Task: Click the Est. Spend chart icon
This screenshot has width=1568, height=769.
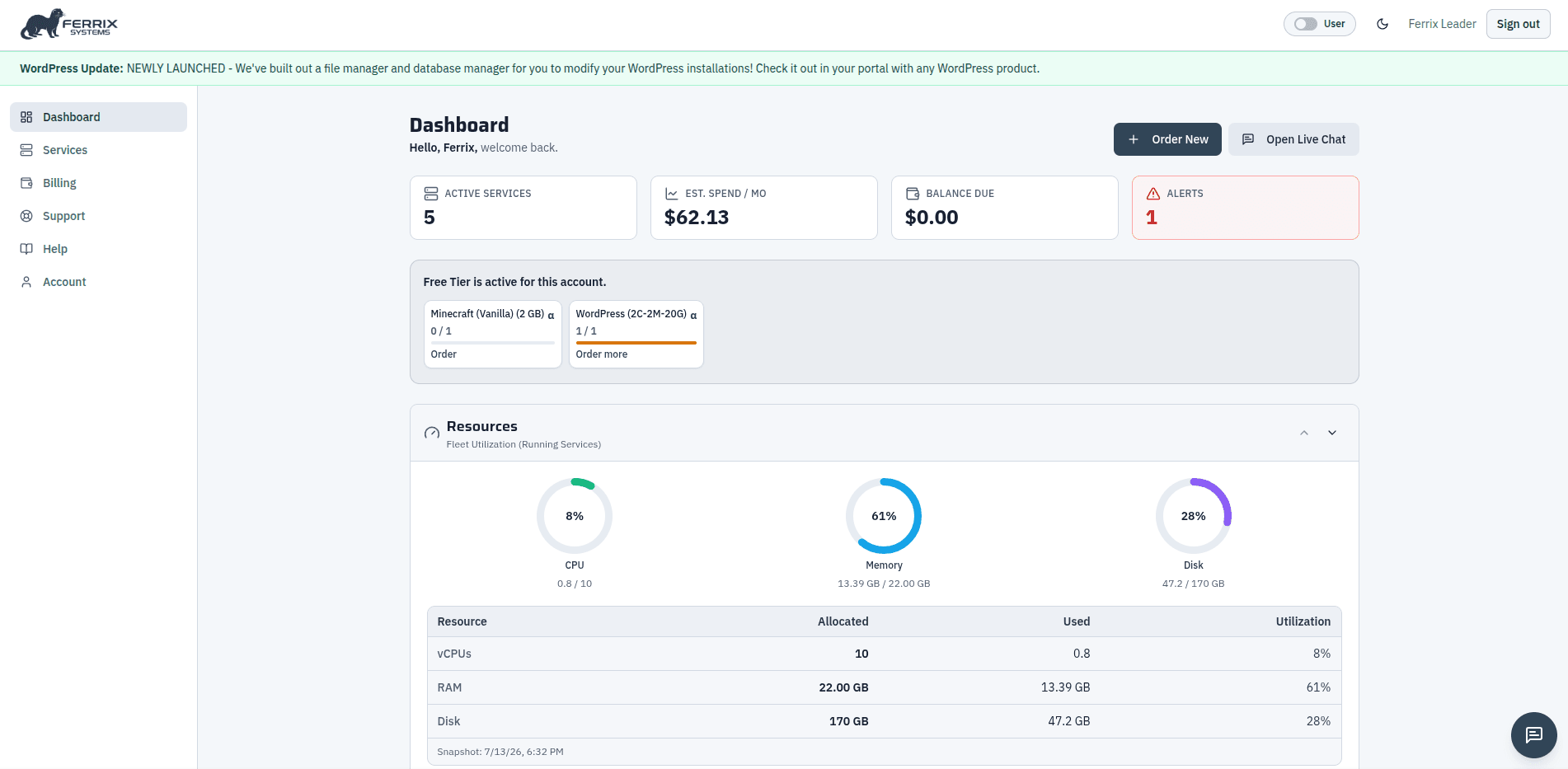Action: click(671, 194)
